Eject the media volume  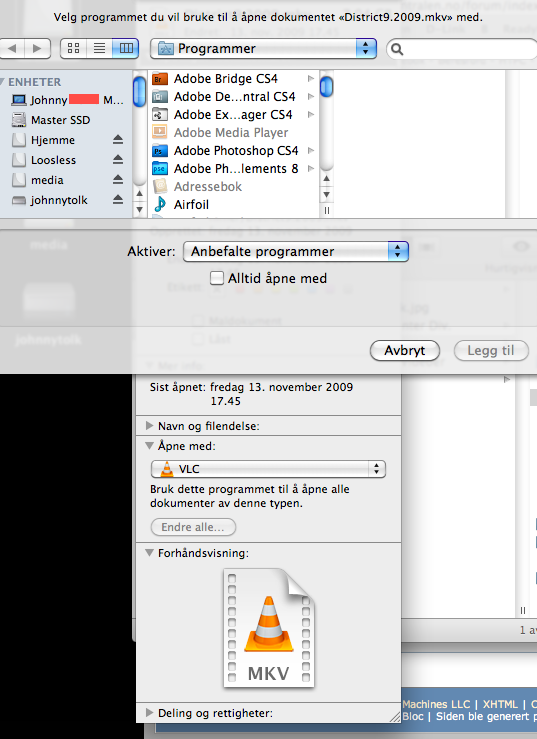pyautogui.click(x=118, y=180)
